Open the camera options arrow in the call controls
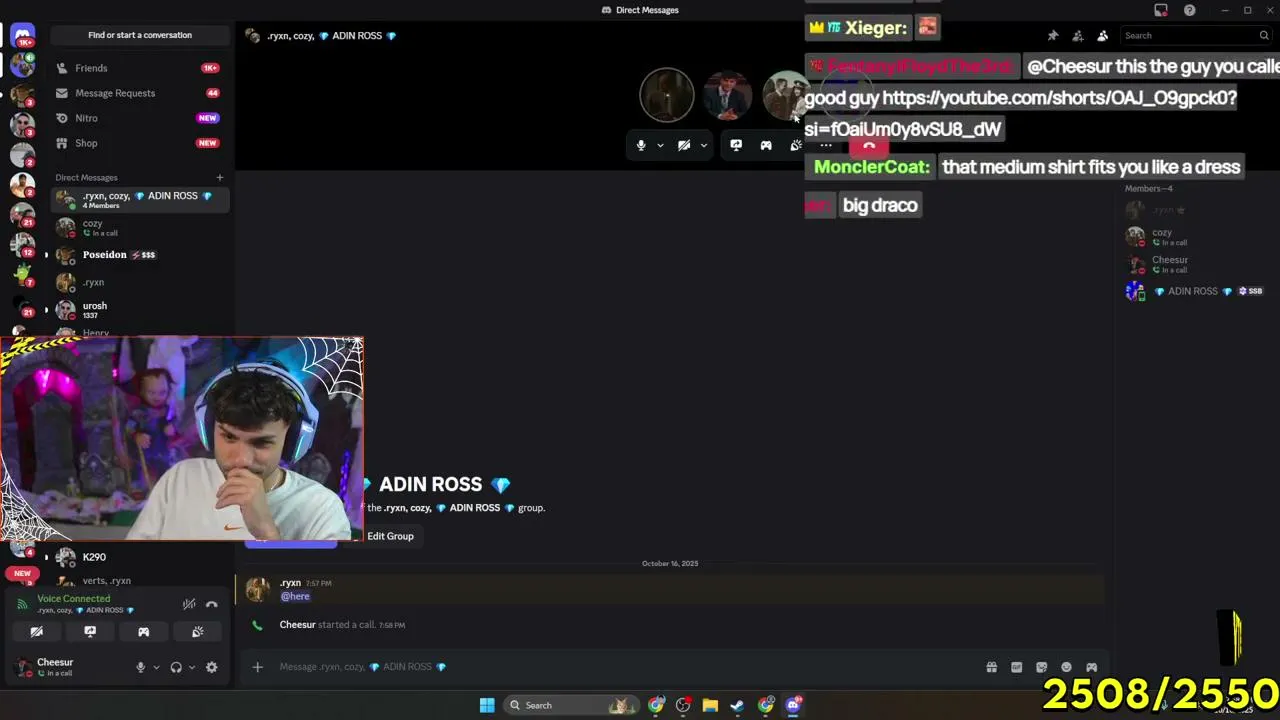The height and width of the screenshot is (720, 1280). click(704, 145)
